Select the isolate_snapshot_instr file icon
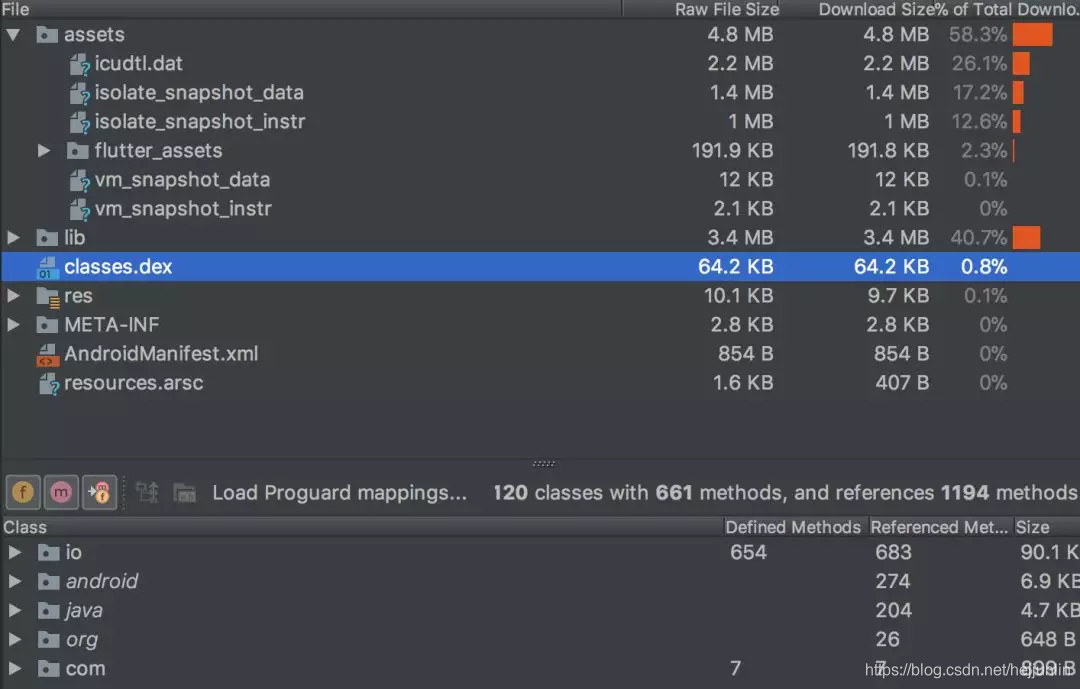Screen dimensions: 1080x689 [80, 122]
